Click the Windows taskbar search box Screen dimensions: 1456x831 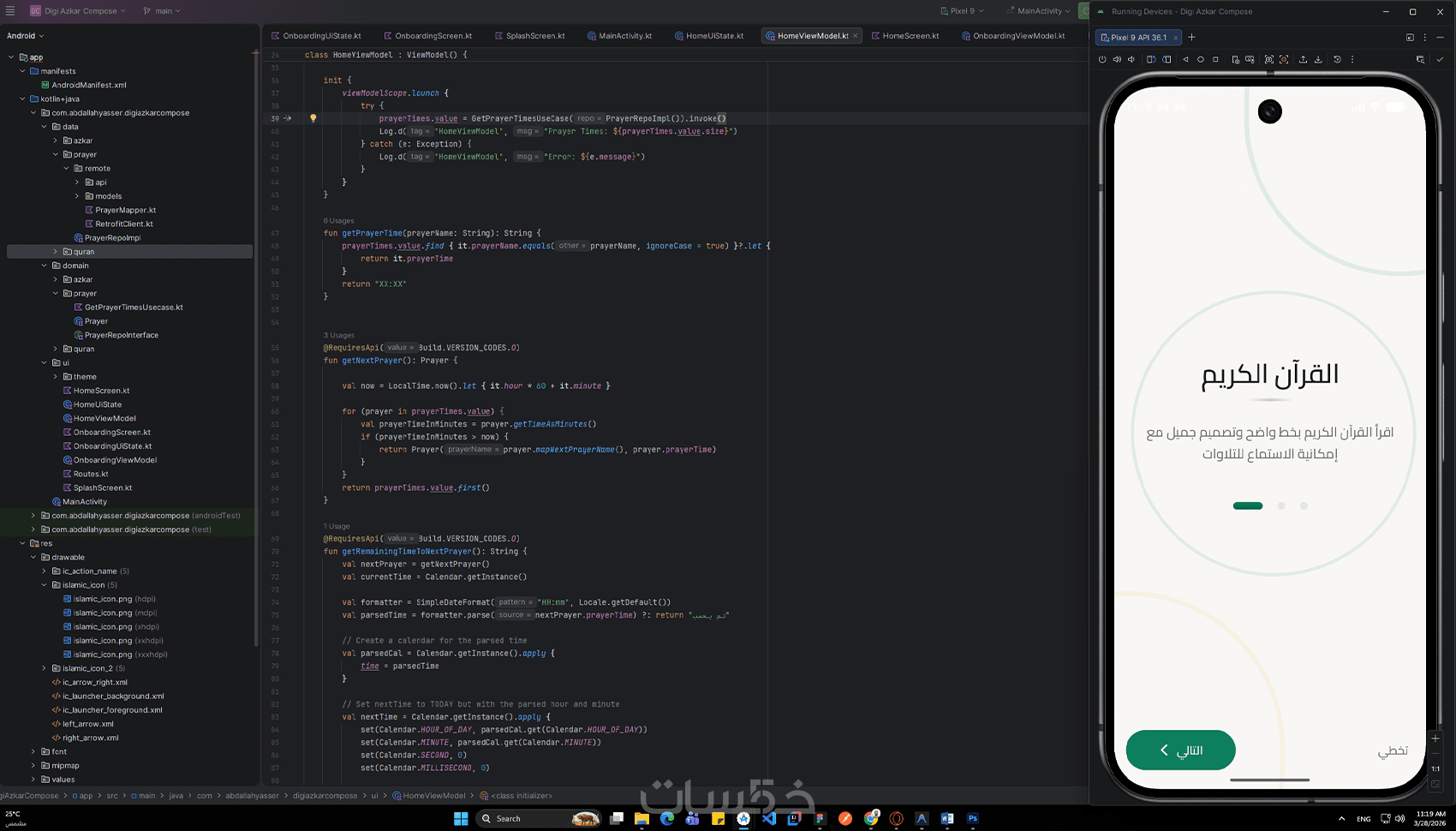[x=540, y=819]
